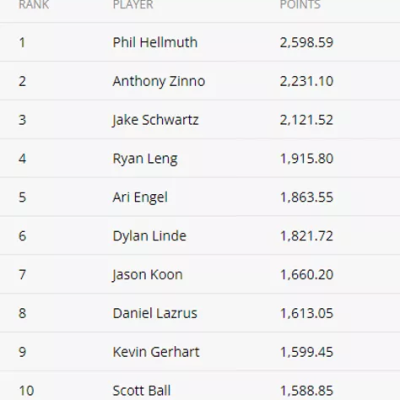Select the 2,598.59 points value

[307, 42]
